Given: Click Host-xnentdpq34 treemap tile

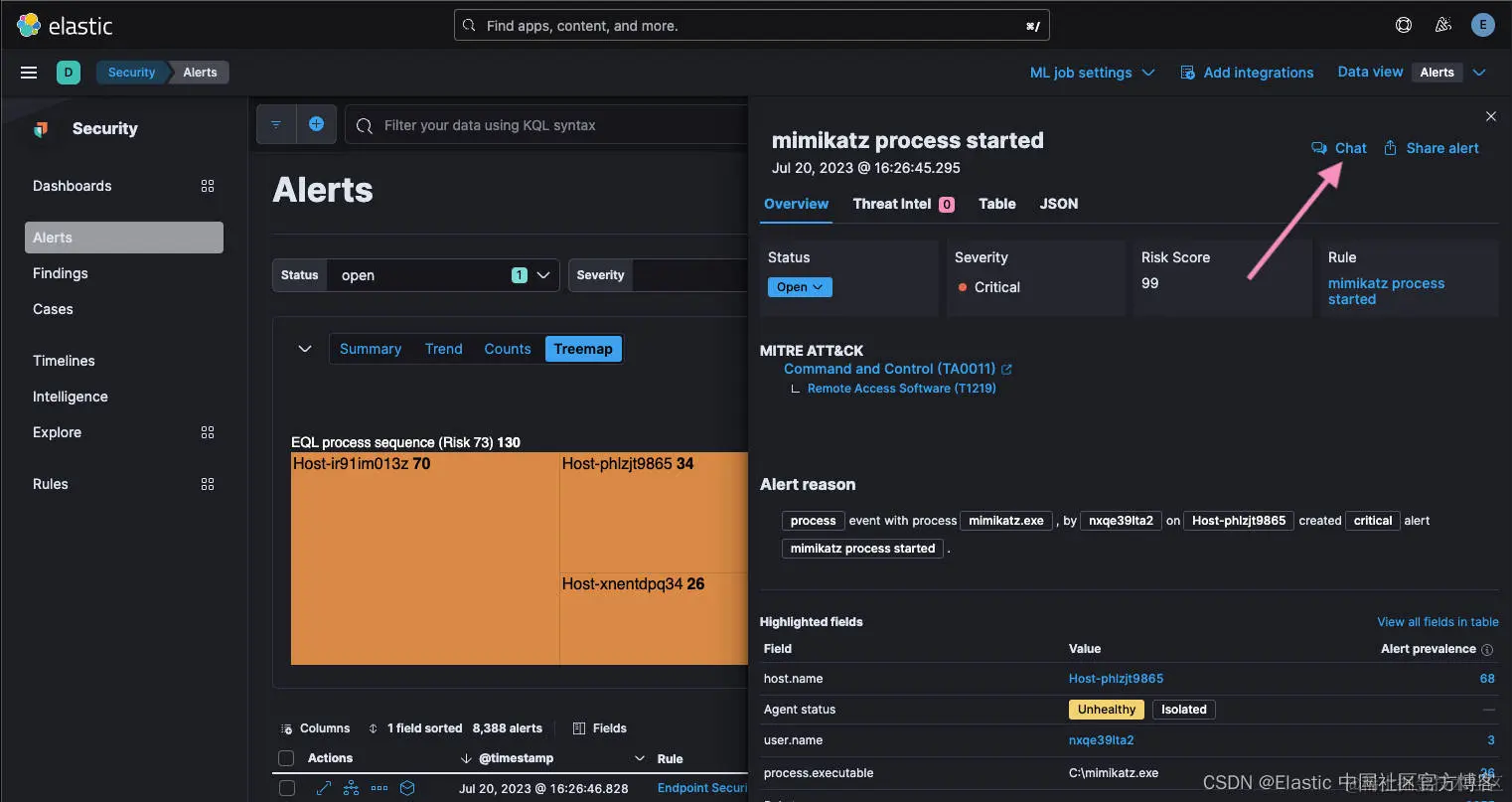Looking at the screenshot, I should click(654, 618).
